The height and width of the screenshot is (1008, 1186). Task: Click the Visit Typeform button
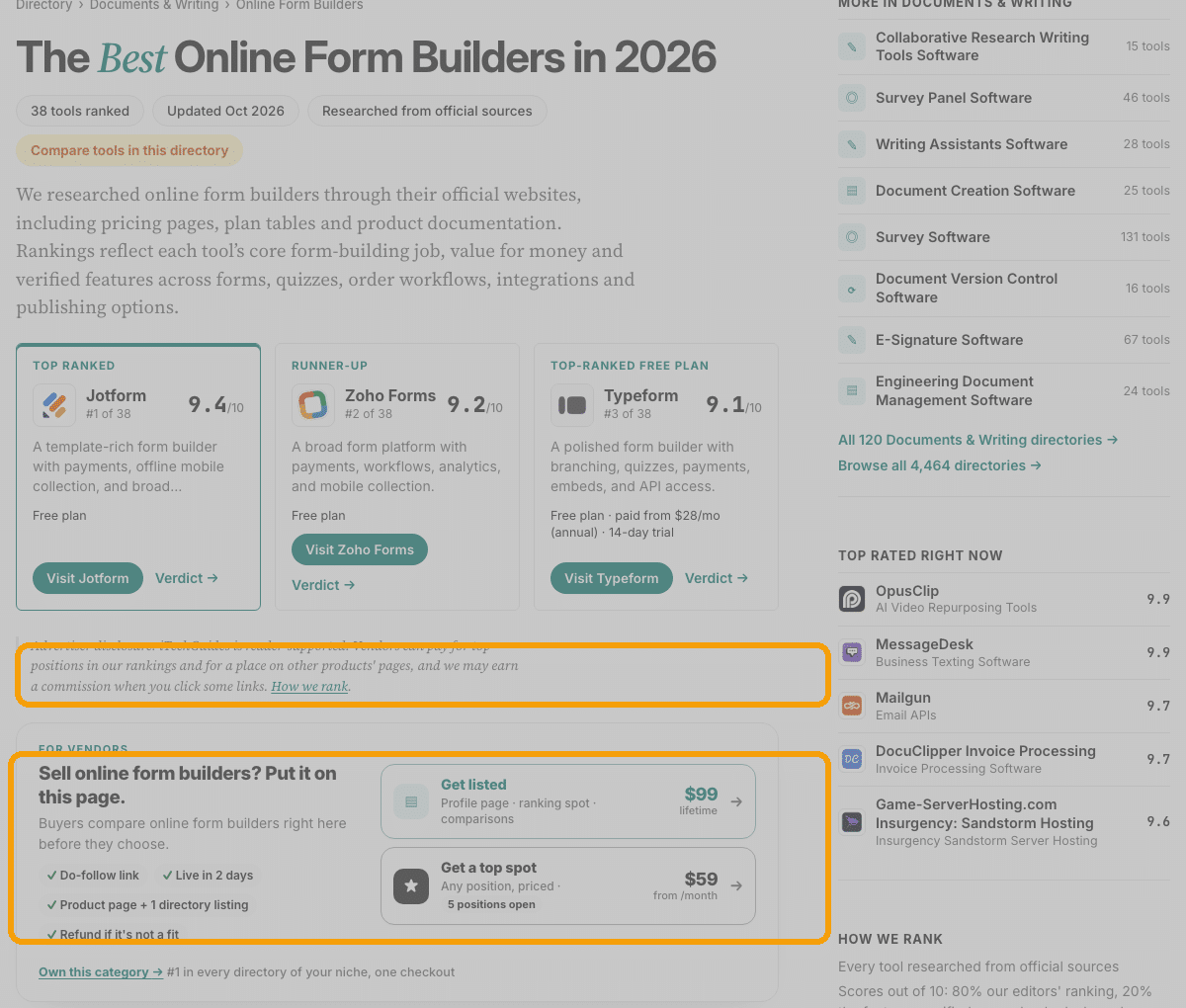(612, 578)
